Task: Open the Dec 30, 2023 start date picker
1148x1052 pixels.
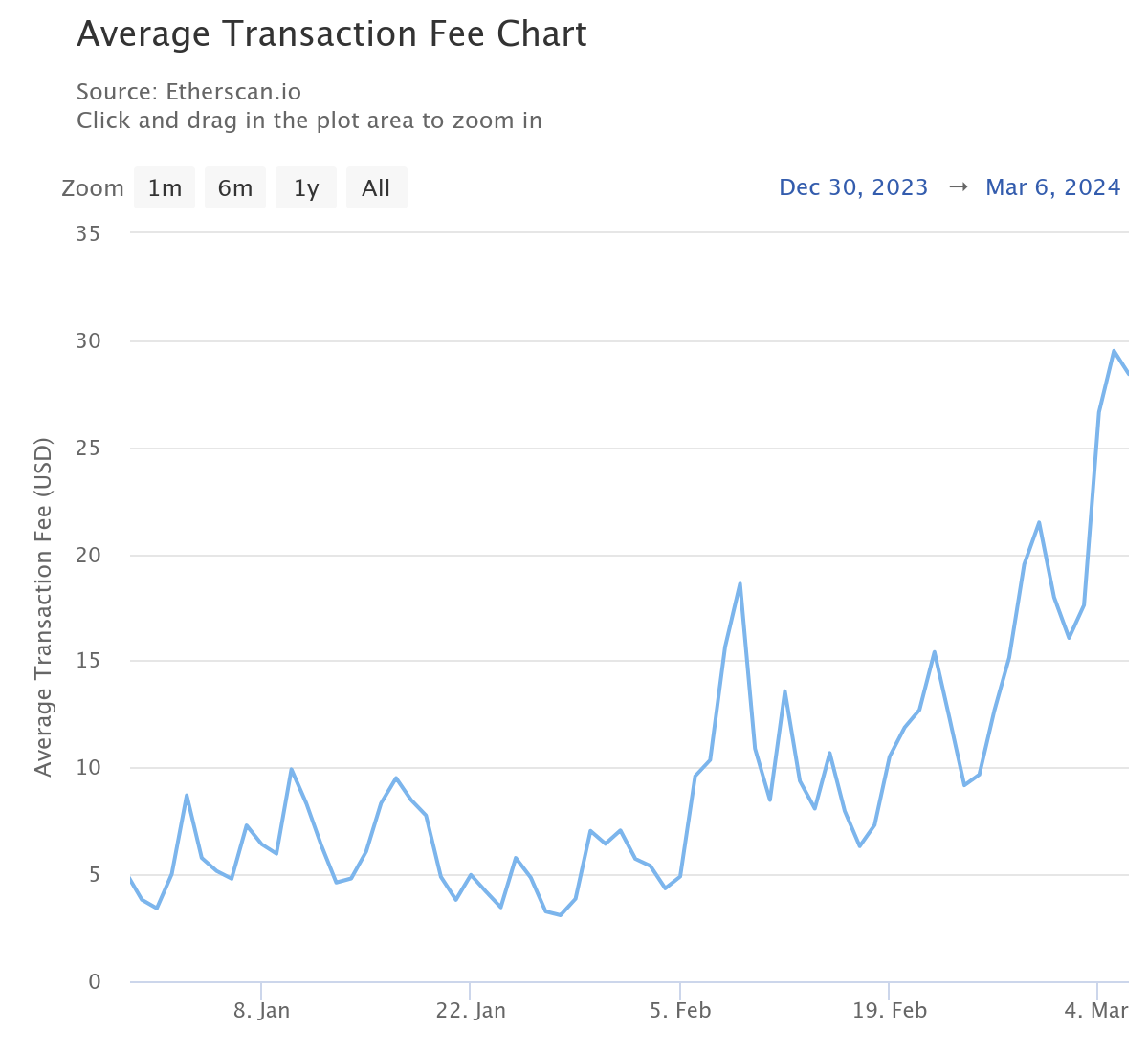Action: [853, 187]
